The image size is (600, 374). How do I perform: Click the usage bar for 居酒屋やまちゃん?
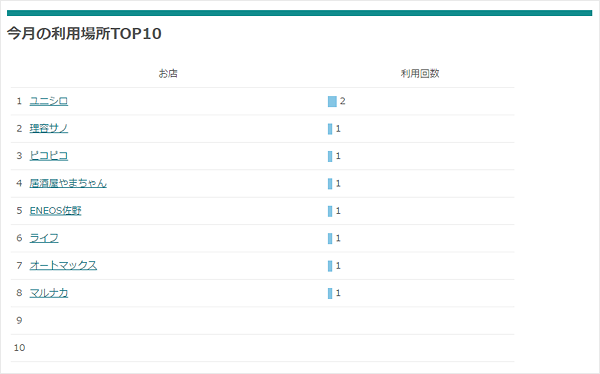(x=330, y=184)
